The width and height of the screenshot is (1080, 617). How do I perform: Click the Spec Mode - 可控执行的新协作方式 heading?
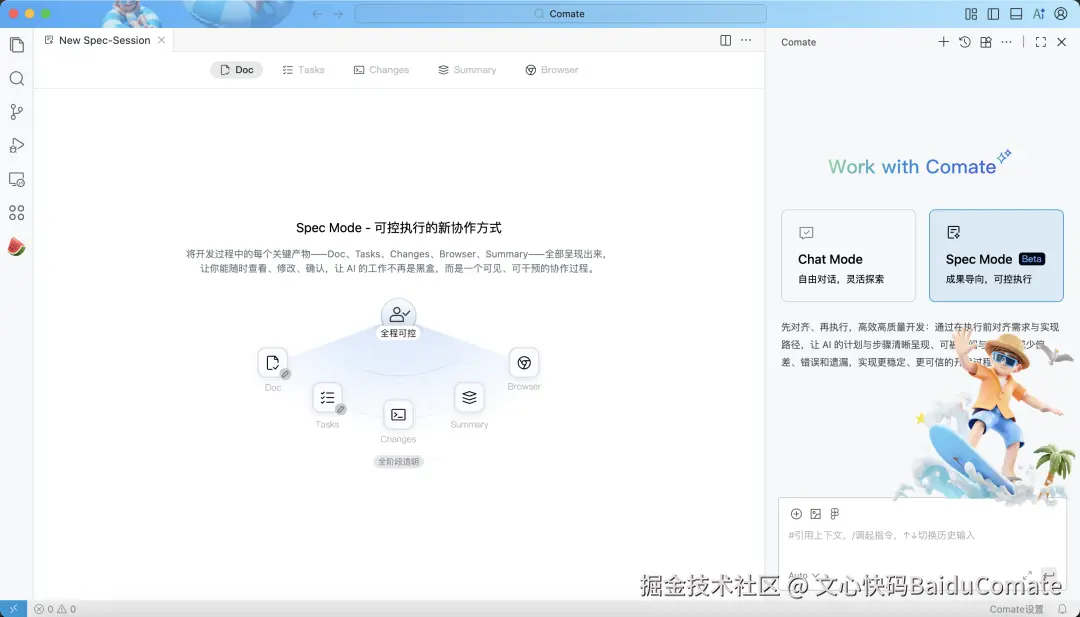399,228
